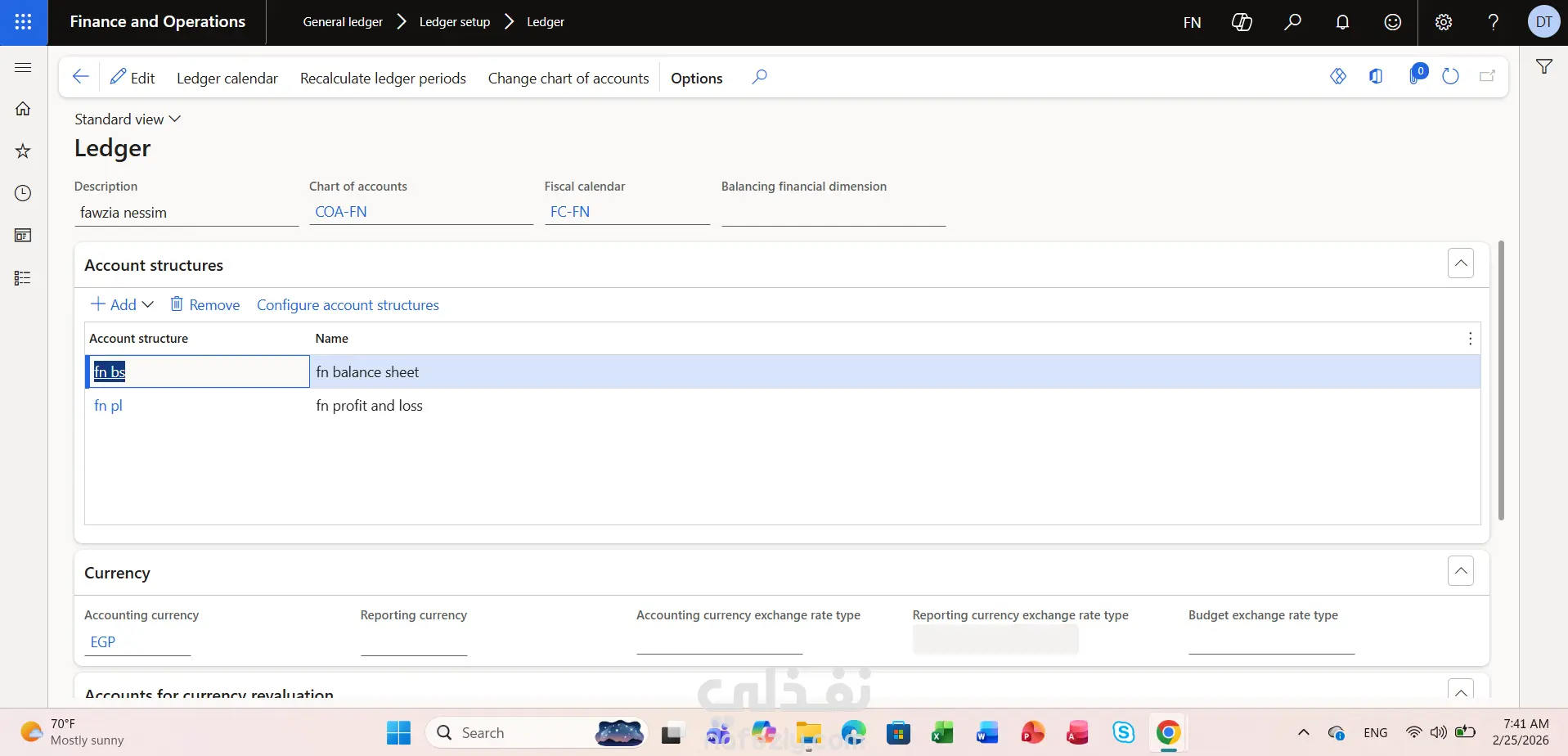
Task: Click Accounting currency exchange rate type field
Action: pos(720,641)
